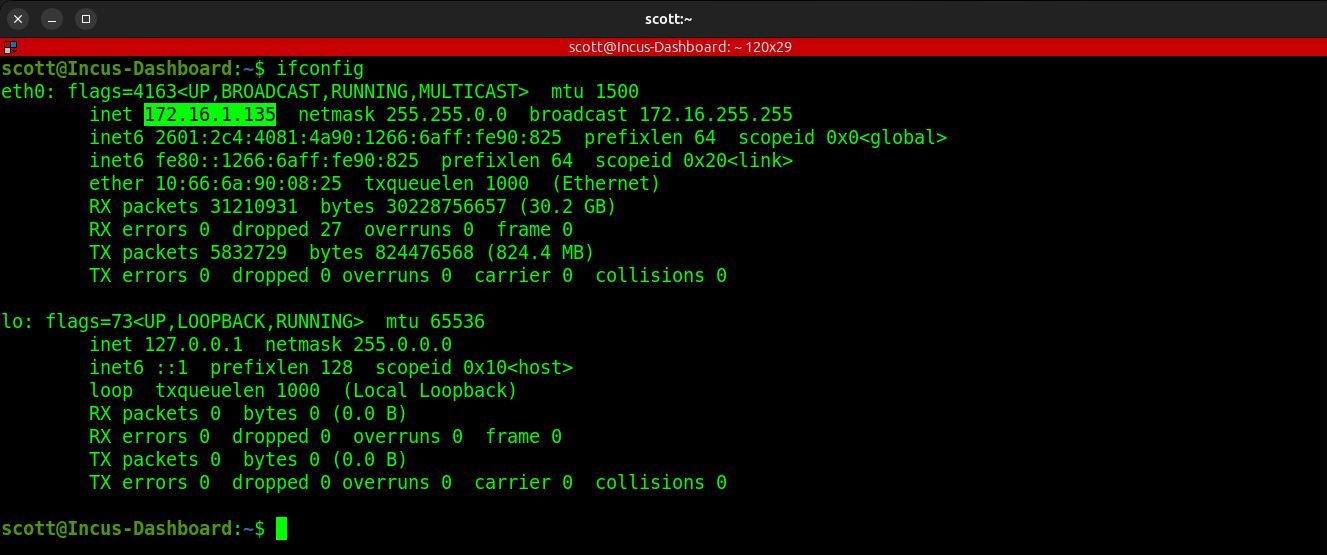The image size is (1327, 555).
Task: Open the terminal grouping icon menu
Action: pos(9,47)
